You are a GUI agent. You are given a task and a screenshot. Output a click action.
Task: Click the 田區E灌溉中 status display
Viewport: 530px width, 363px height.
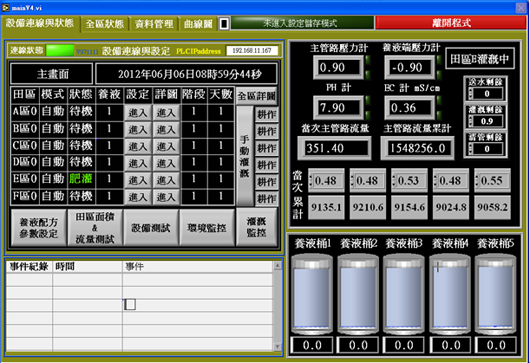[480, 58]
